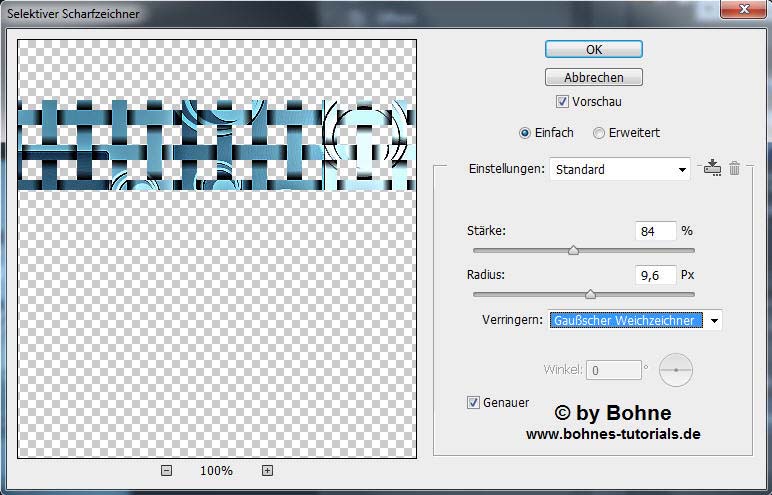Click the zoom in plus icon
Image resolution: width=772 pixels, height=495 pixels.
click(267, 471)
